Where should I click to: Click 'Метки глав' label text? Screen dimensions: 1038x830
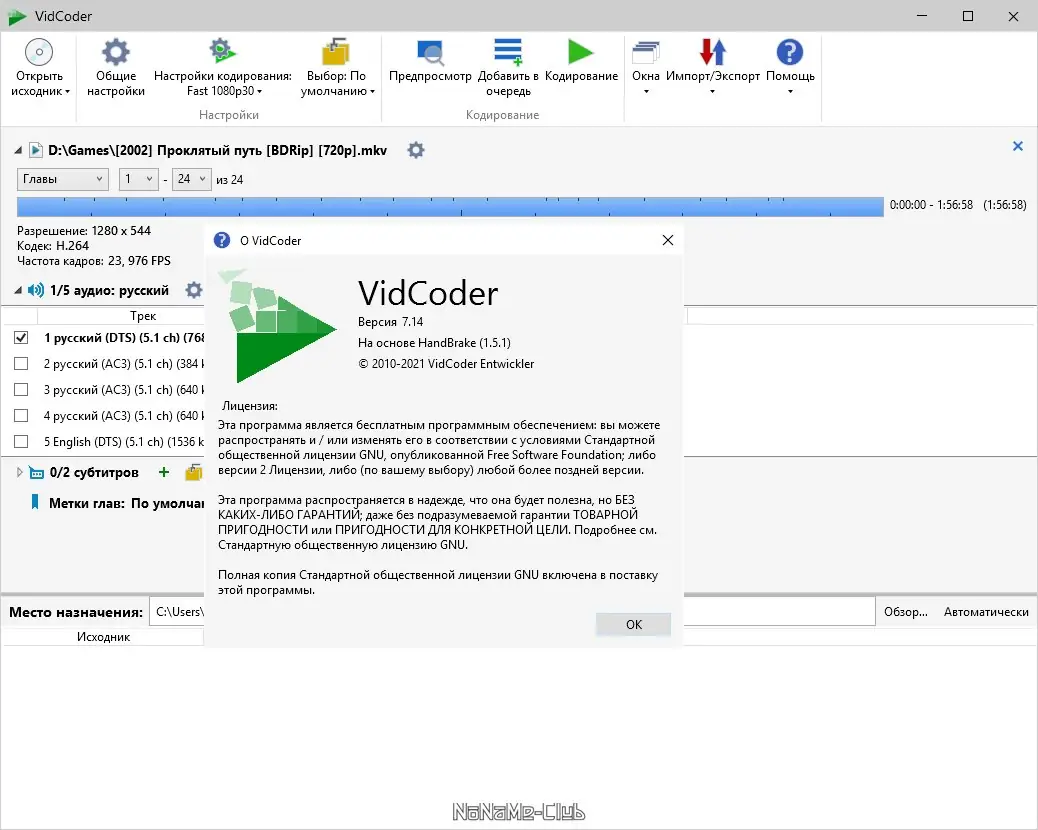tap(87, 503)
